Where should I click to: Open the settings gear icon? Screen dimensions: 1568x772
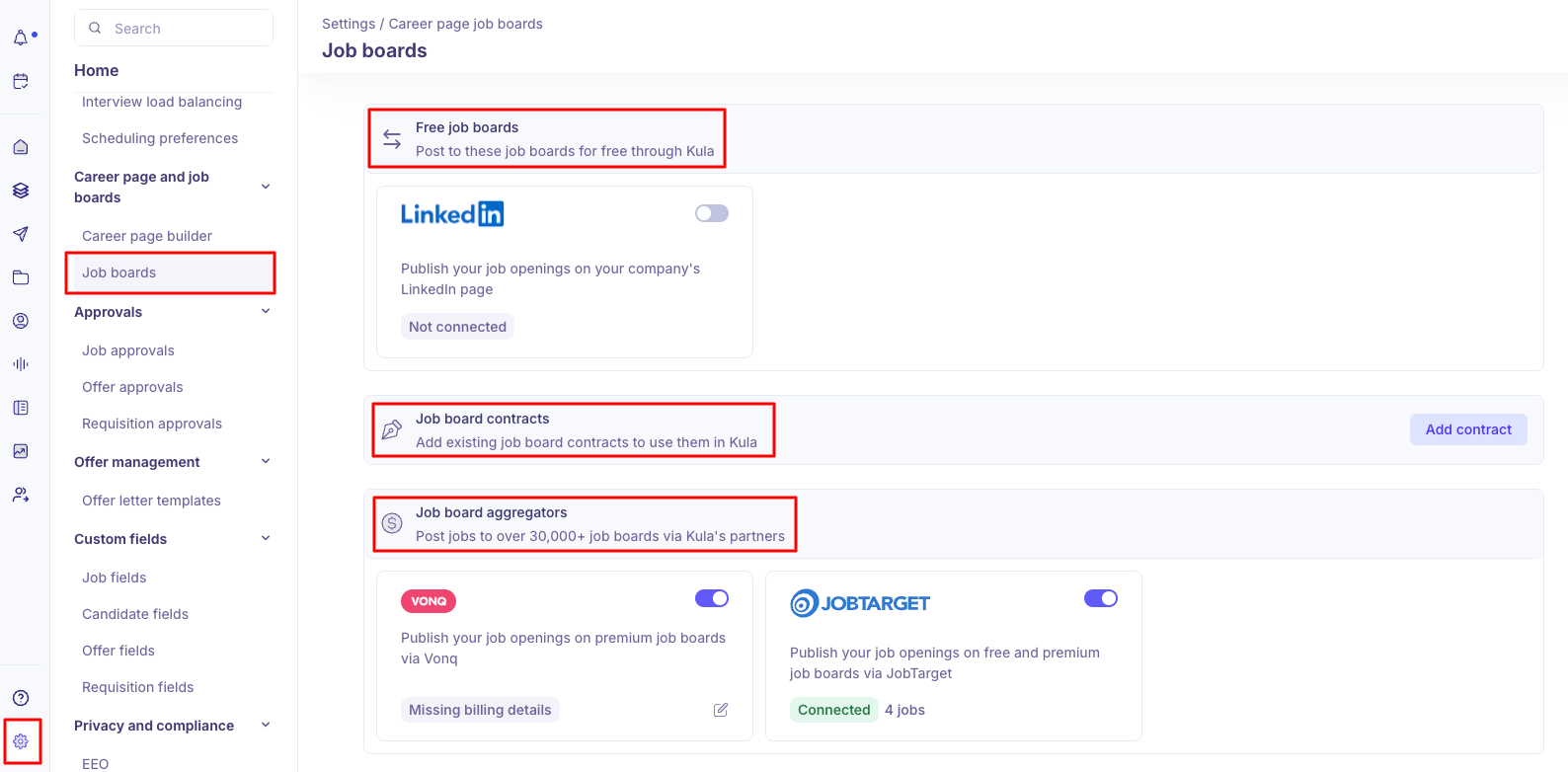21,741
